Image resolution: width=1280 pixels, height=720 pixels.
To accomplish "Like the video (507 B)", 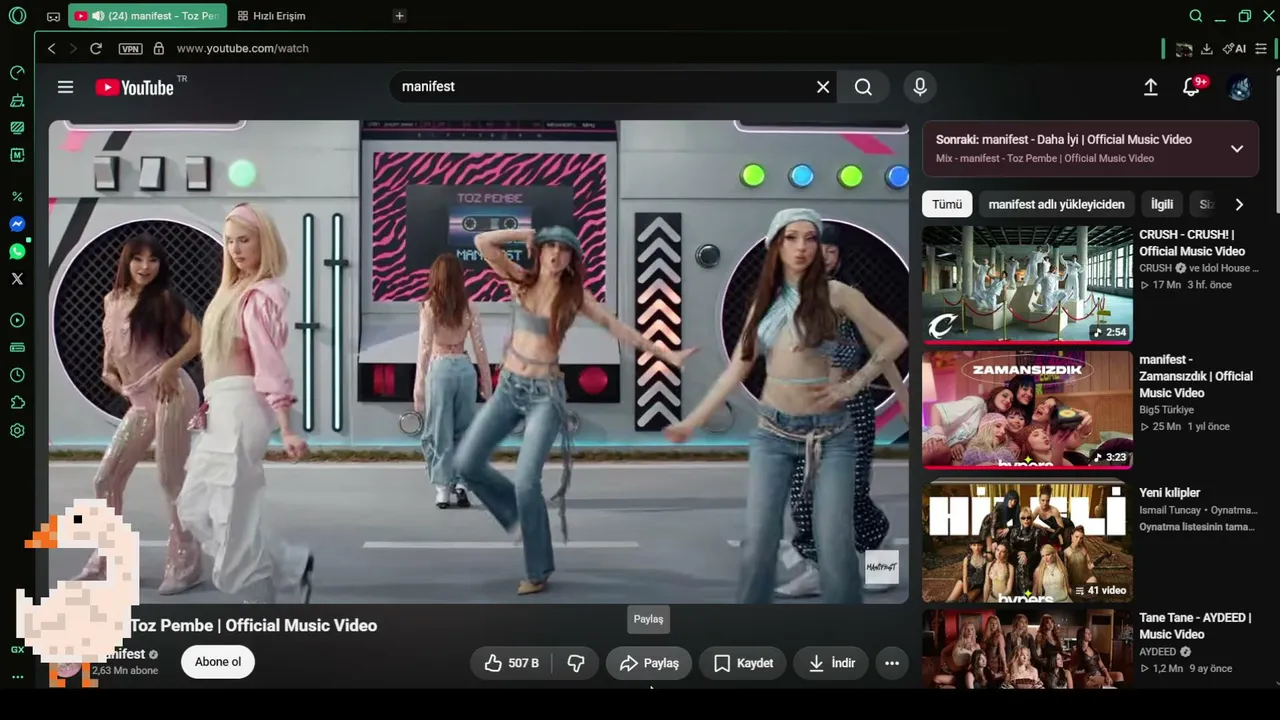I will (x=511, y=663).
